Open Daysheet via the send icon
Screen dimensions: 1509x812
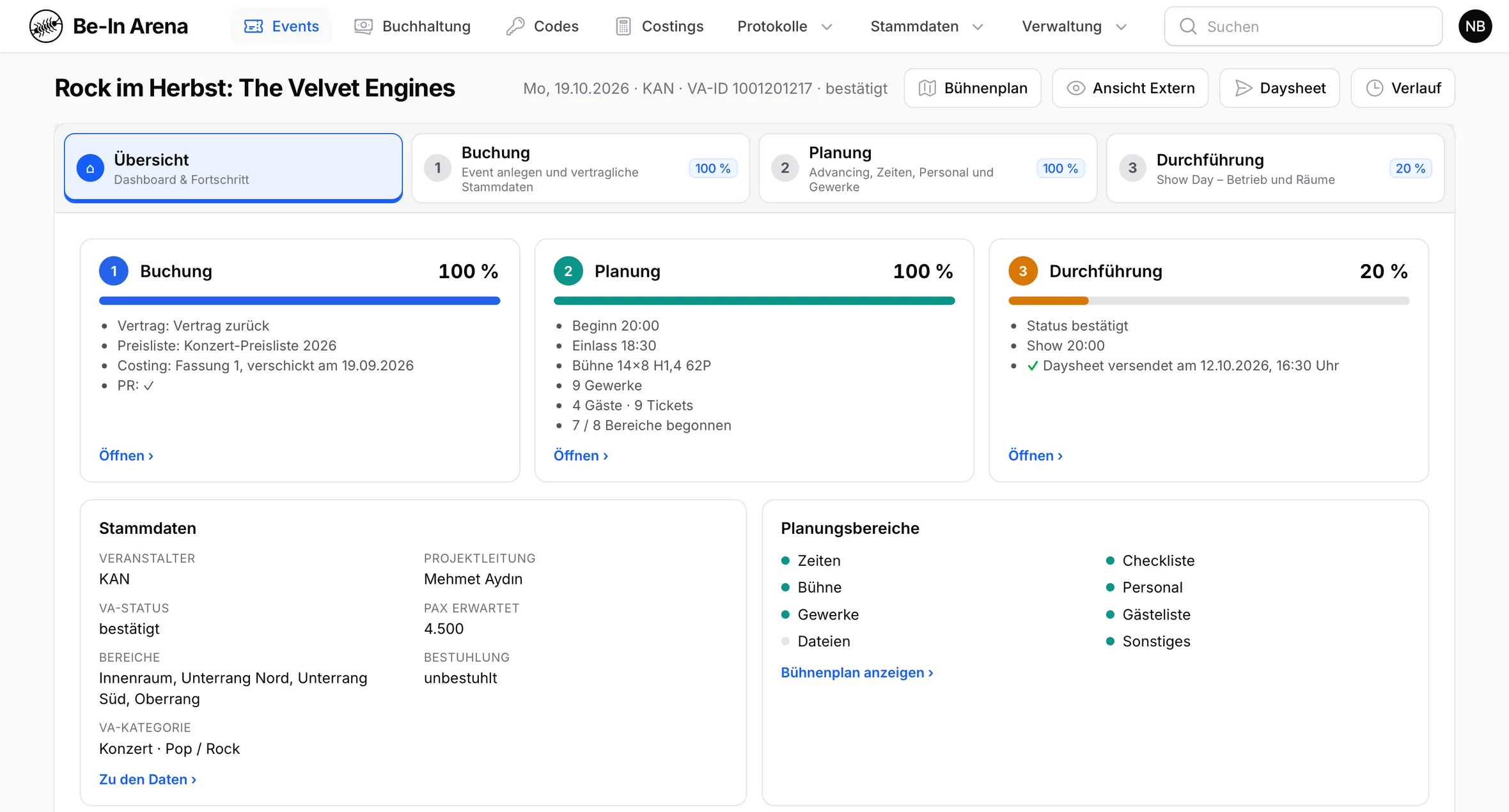point(1243,88)
